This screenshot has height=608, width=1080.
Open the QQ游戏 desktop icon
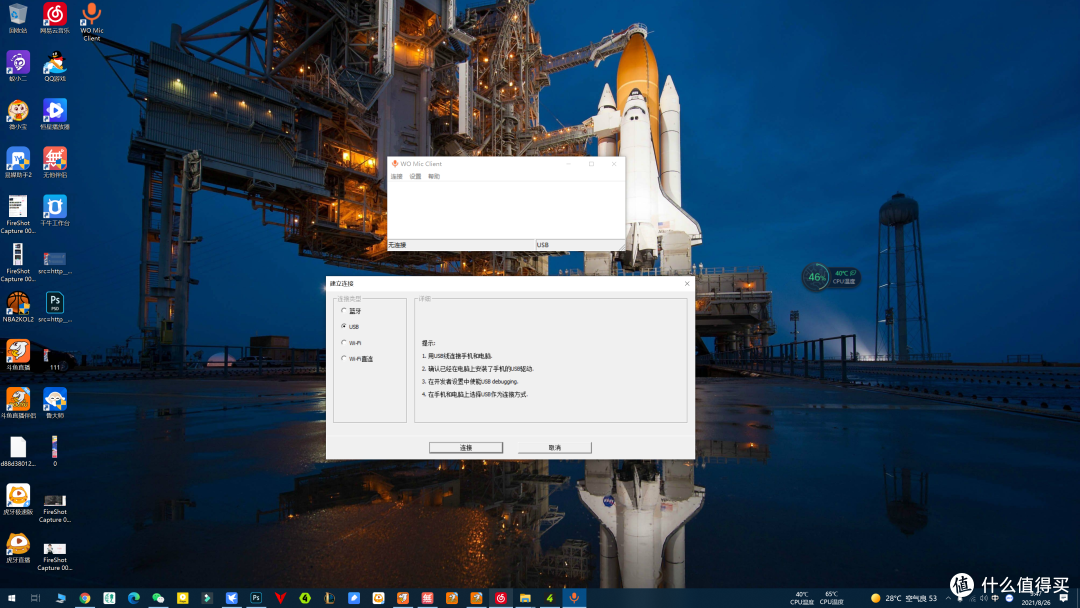pyautogui.click(x=54, y=66)
